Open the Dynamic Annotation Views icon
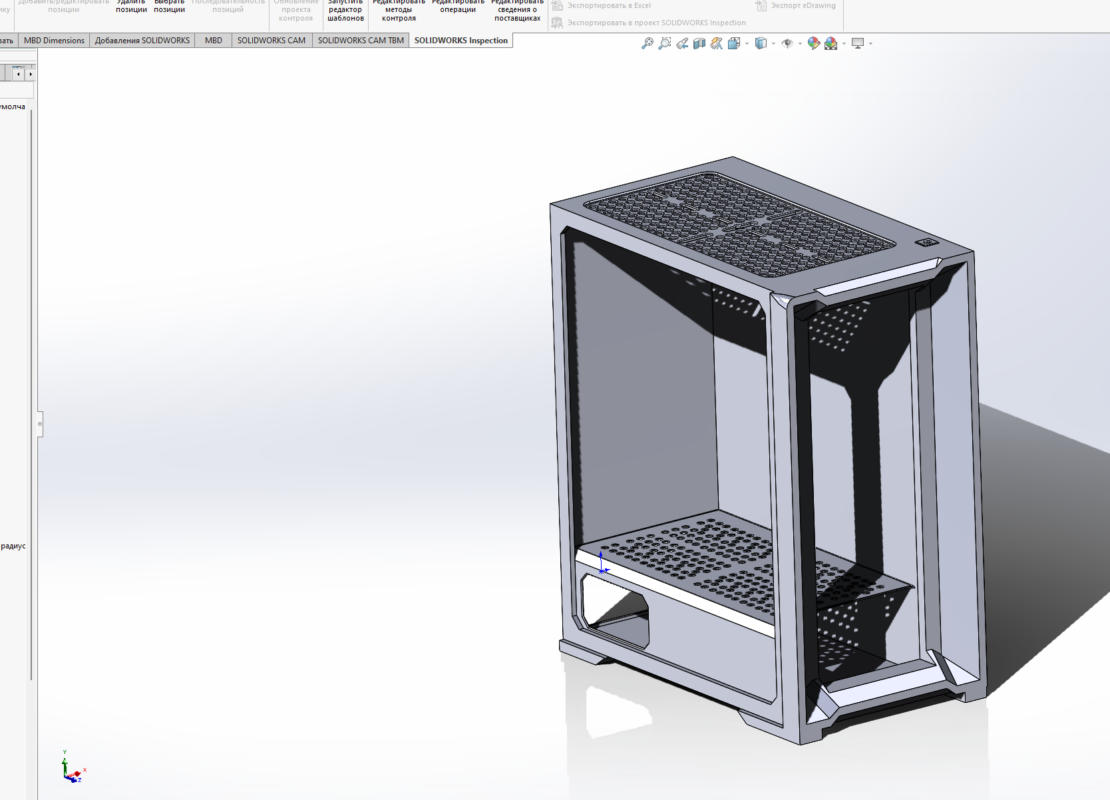Image resolution: width=1110 pixels, height=800 pixels. 716,43
